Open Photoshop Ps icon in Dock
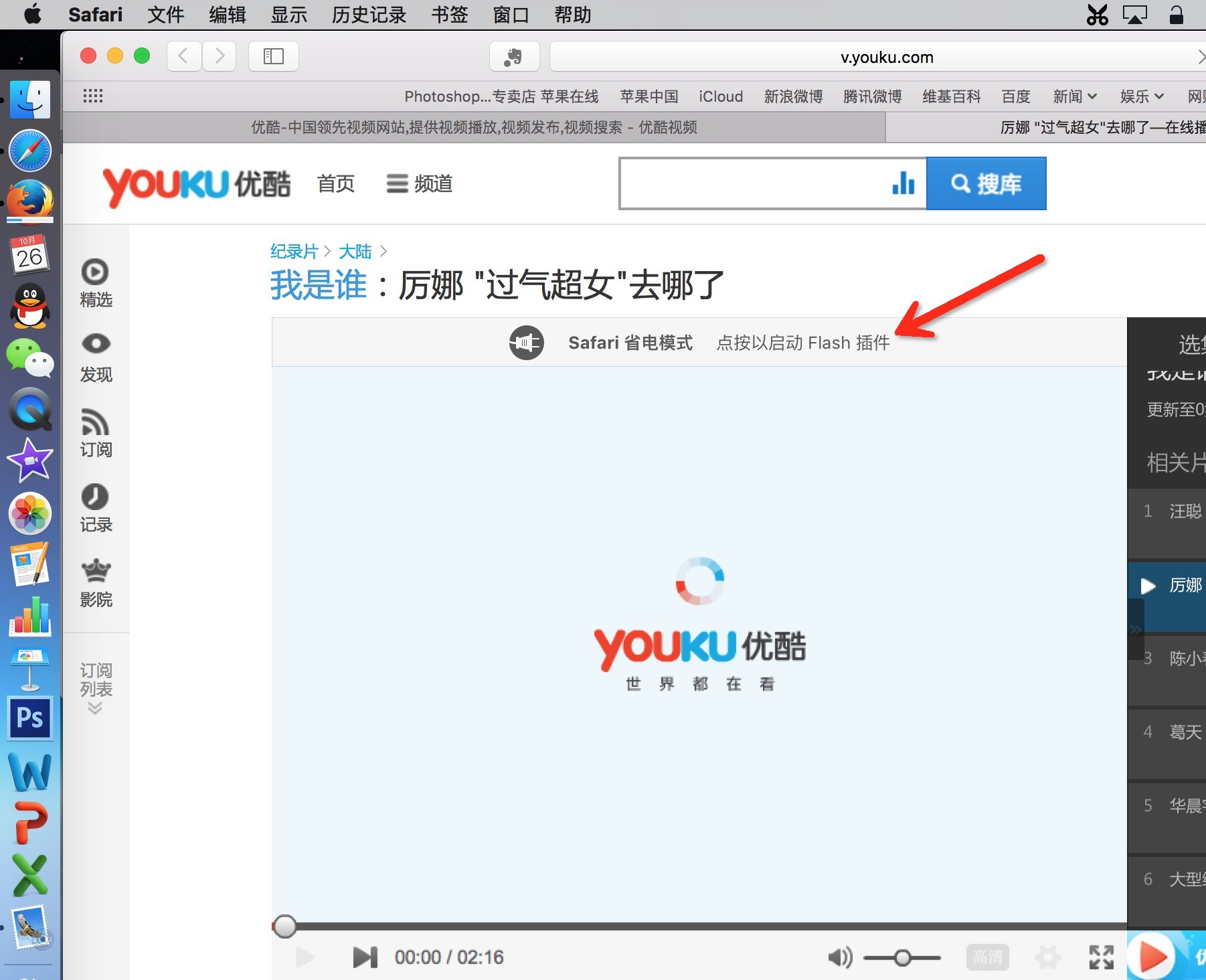This screenshot has height=980, width=1206. [x=30, y=718]
